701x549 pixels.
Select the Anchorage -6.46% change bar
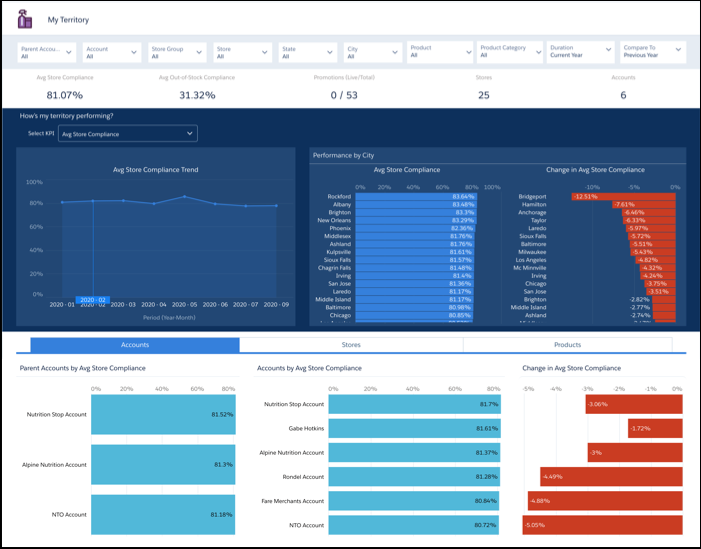tap(649, 212)
